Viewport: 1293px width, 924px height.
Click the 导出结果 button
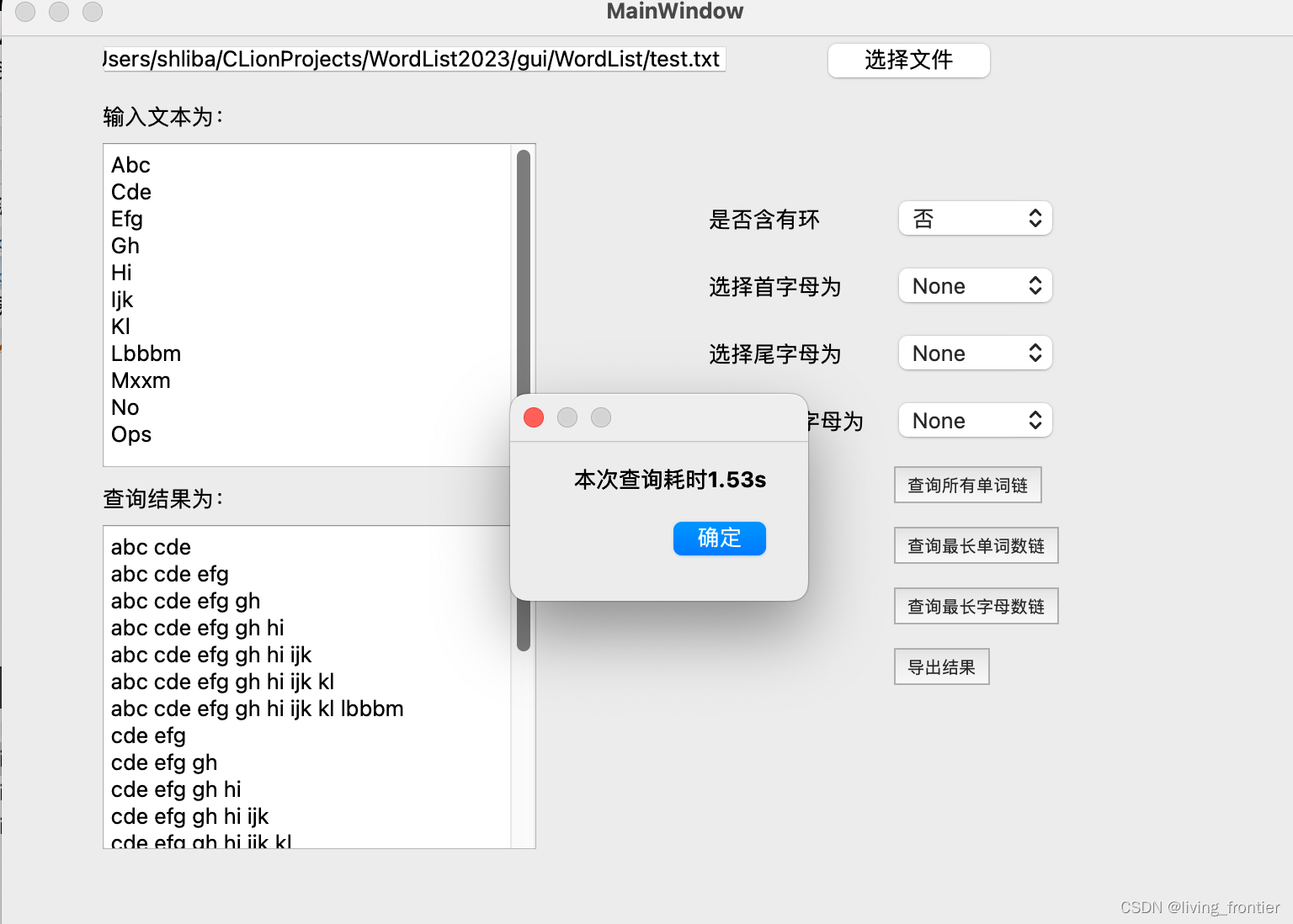pos(941,667)
